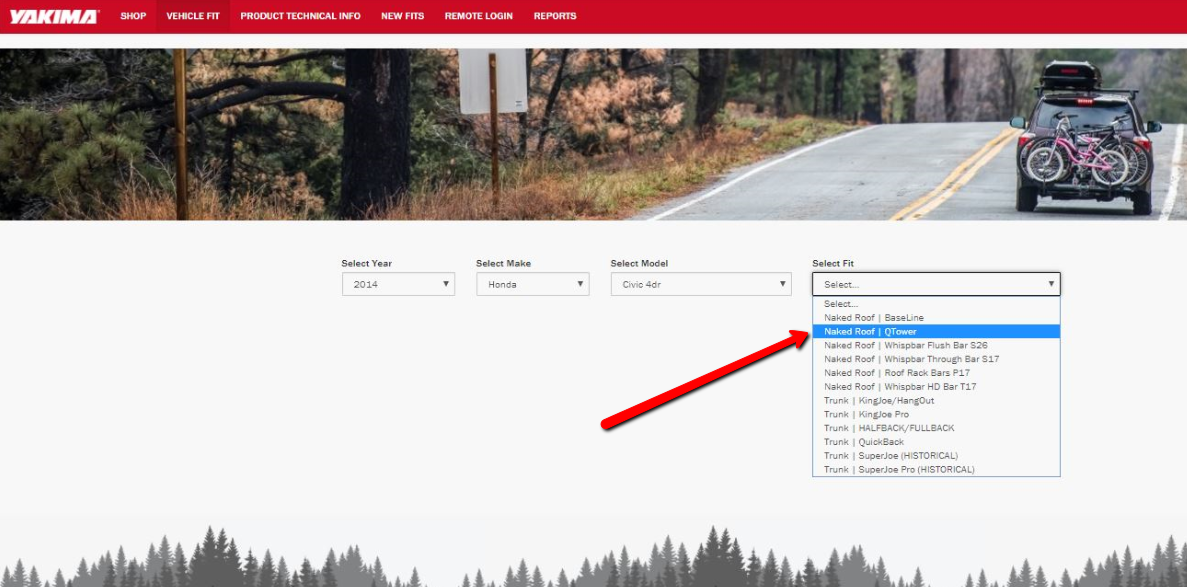Image resolution: width=1187 pixels, height=587 pixels.
Task: Select Naked Roof | QTower option
Action: point(936,331)
